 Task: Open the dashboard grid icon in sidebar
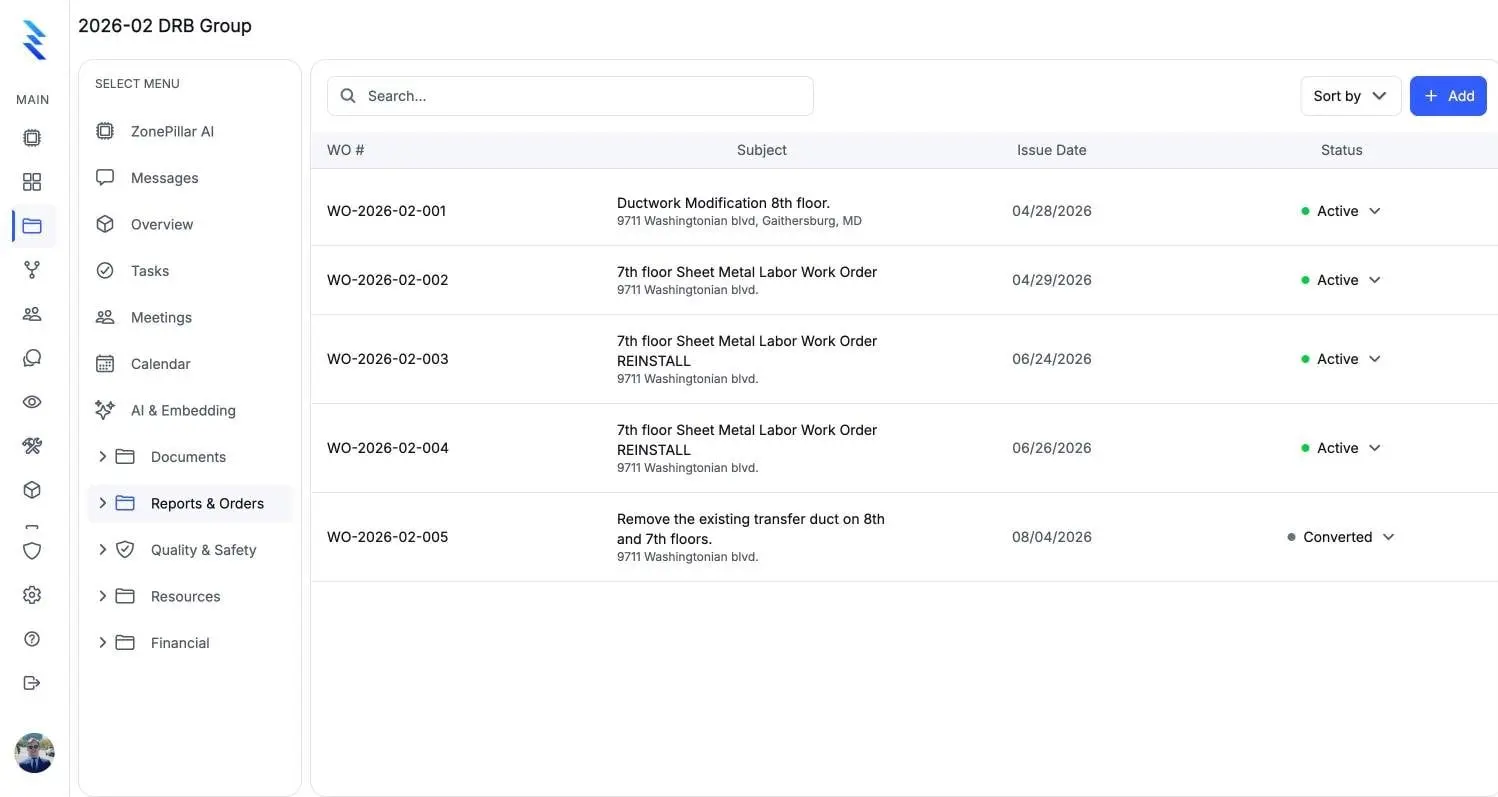click(x=32, y=182)
